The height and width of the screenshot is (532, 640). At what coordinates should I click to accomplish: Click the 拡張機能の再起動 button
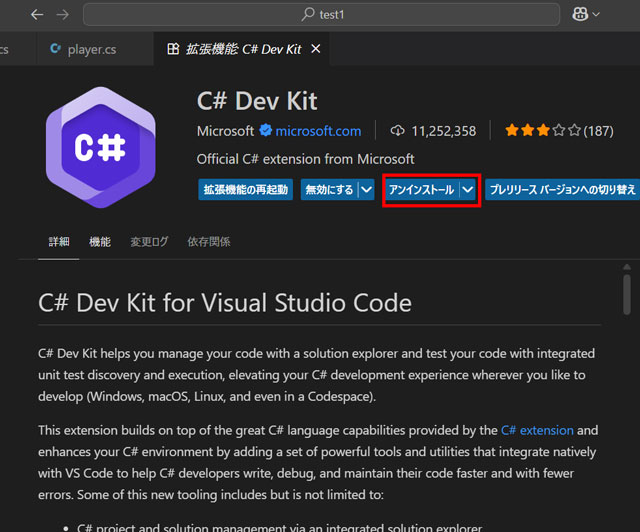pyautogui.click(x=245, y=189)
